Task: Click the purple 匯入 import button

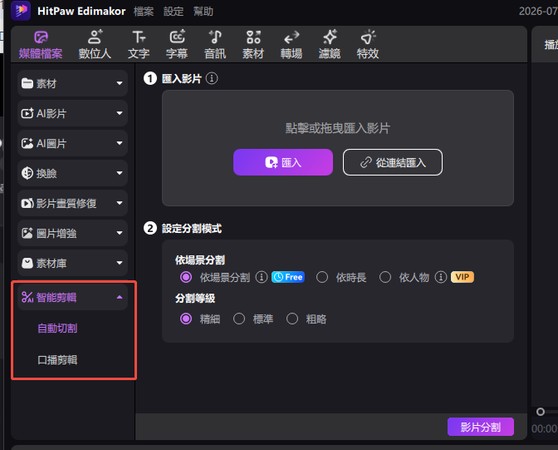Action: pos(283,162)
